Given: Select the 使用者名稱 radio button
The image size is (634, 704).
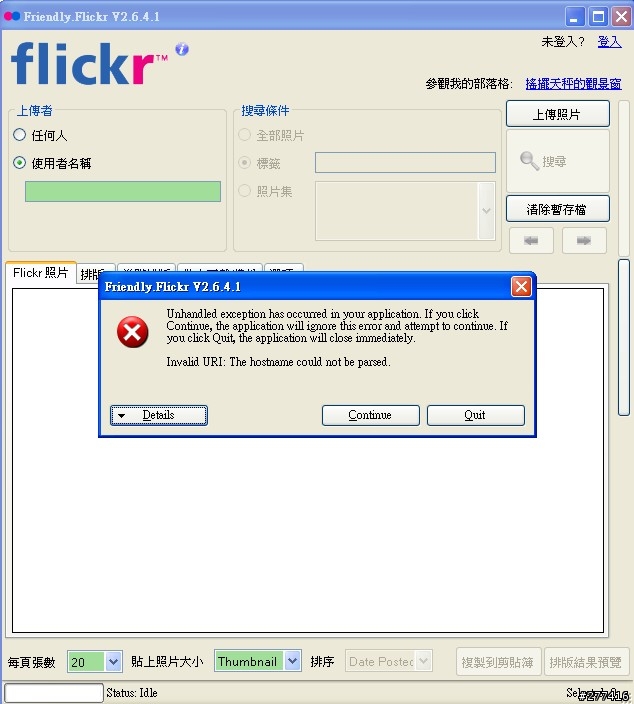Looking at the screenshot, I should pyautogui.click(x=19, y=163).
